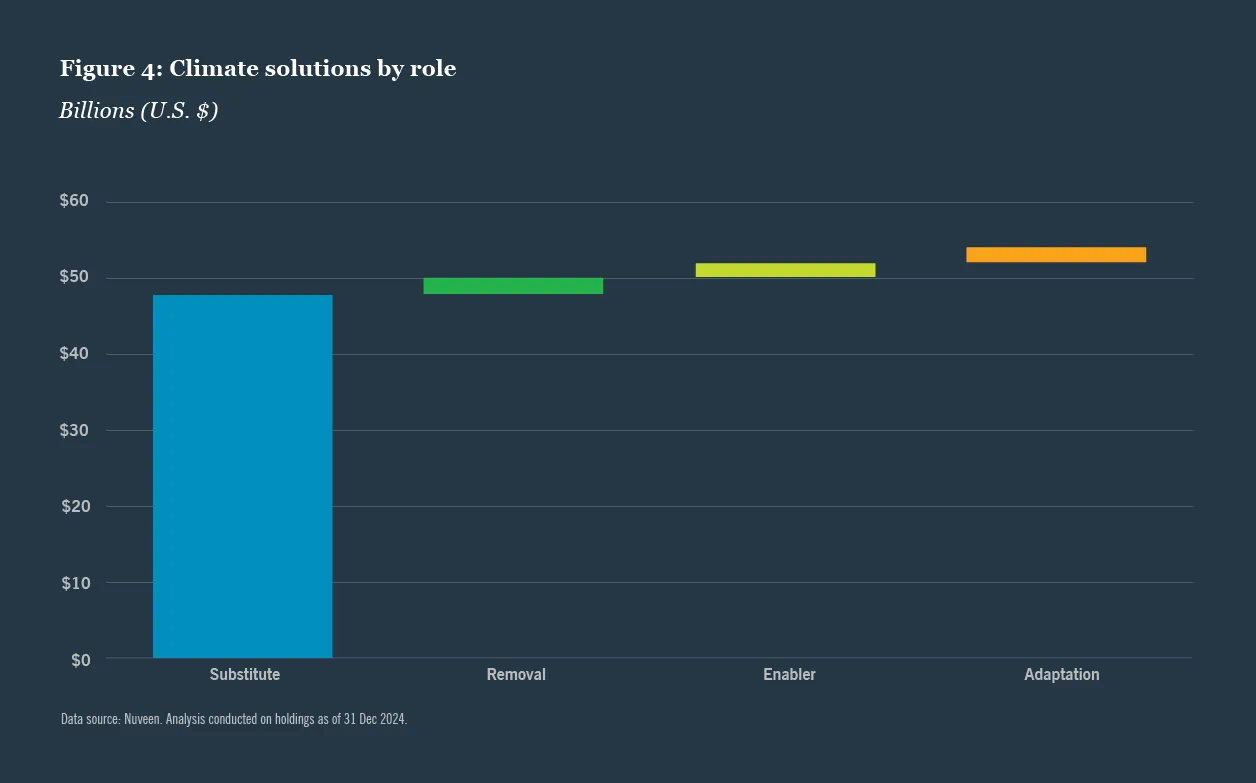
Task: Click the green Removal bar
Action: click(x=513, y=286)
